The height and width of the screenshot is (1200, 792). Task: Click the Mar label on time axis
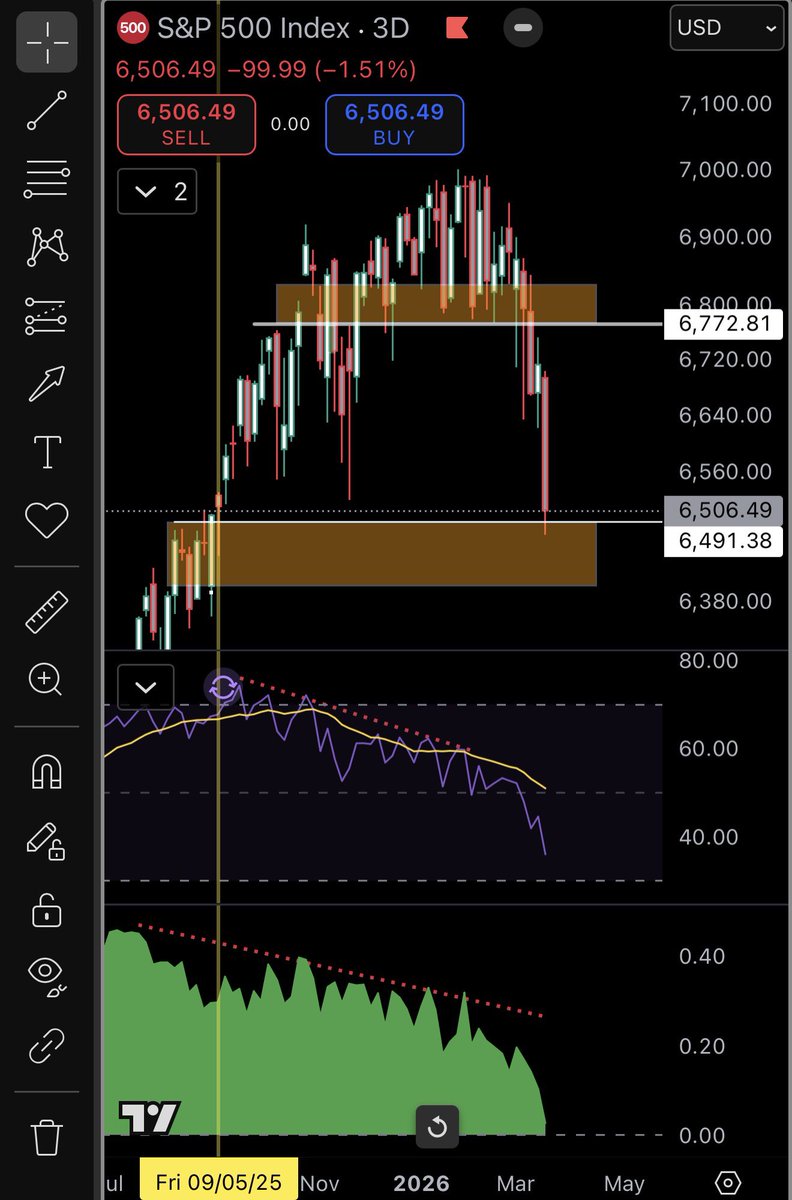click(x=516, y=1183)
